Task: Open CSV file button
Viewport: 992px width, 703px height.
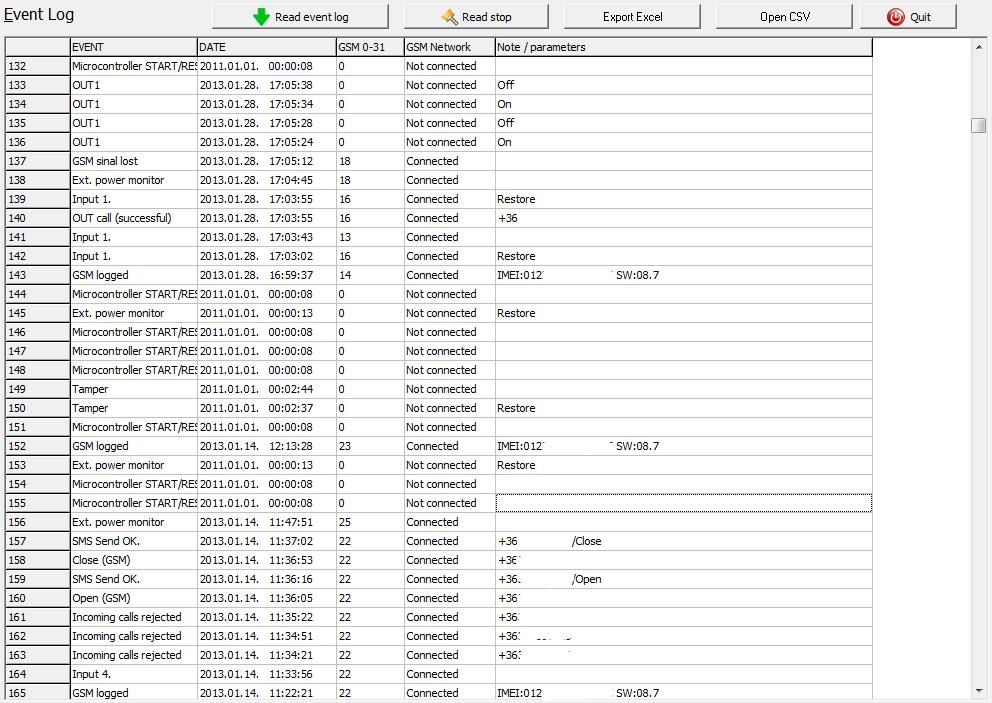Action: click(x=784, y=17)
